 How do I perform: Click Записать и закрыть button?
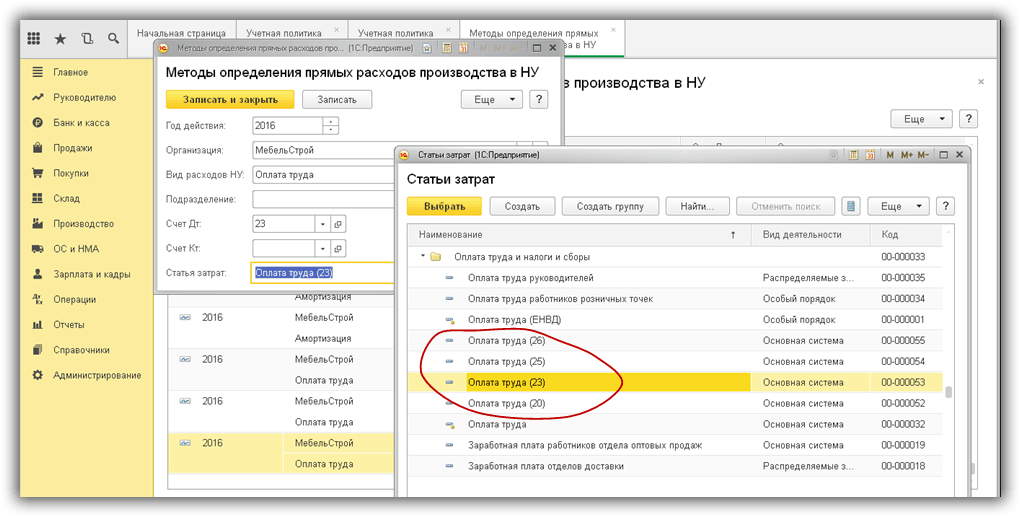[x=231, y=100]
